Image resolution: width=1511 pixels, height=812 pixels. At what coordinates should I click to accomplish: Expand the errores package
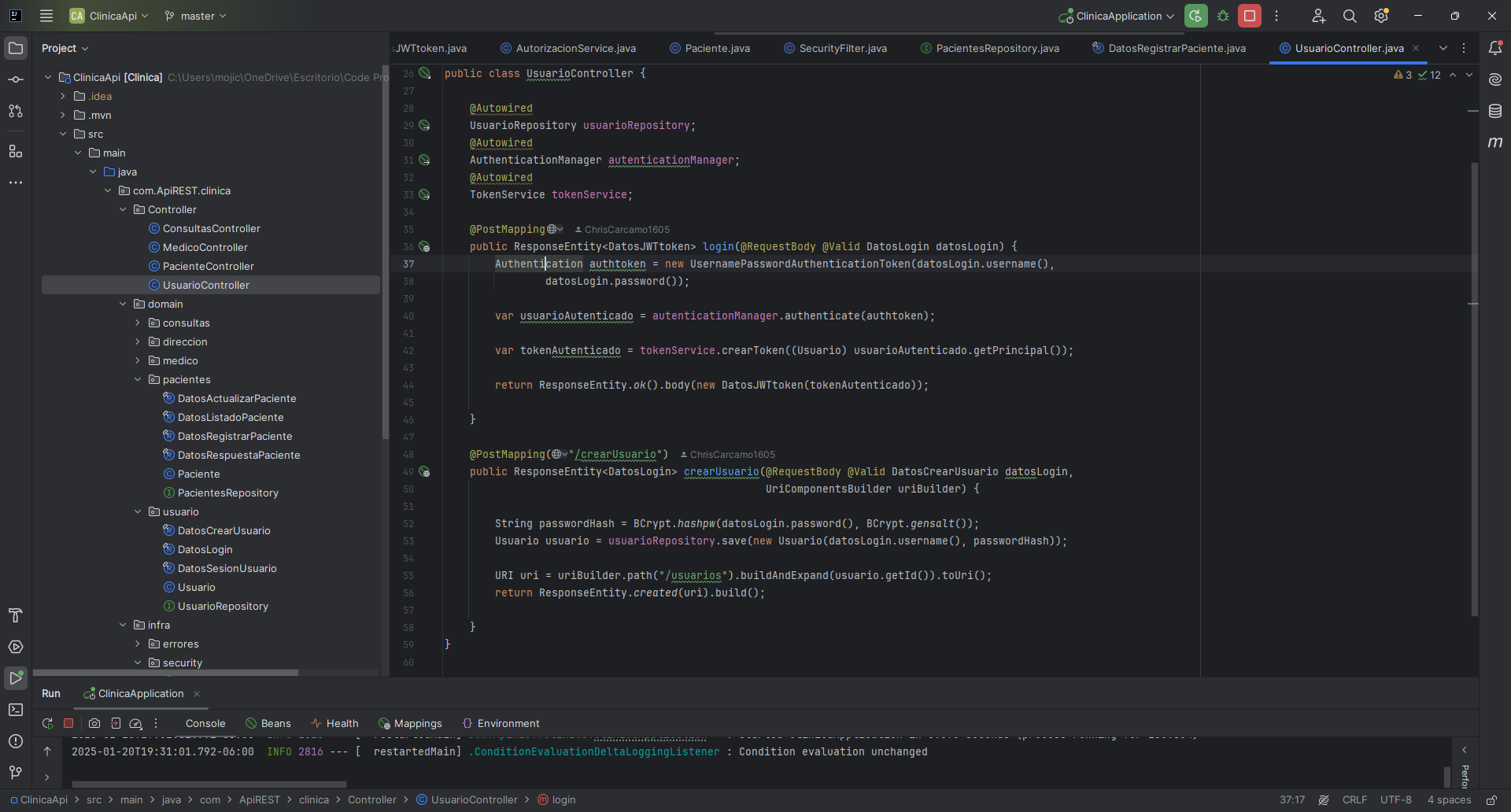coord(138,644)
